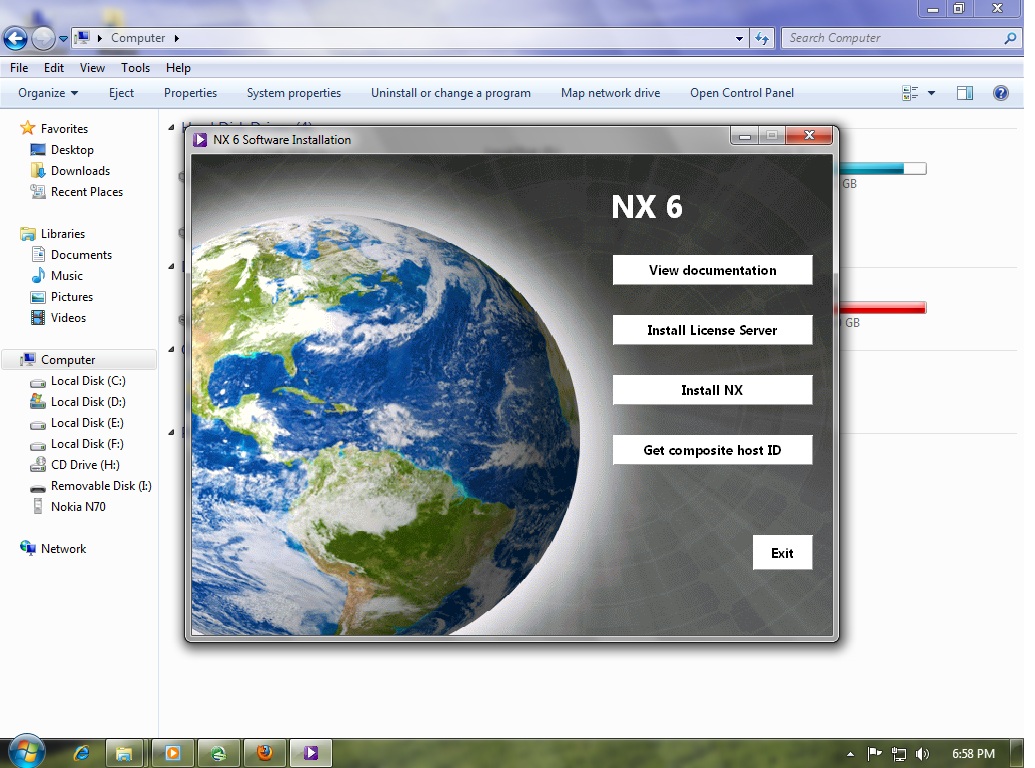Click the Install NX button
The image size is (1035, 768).
(x=712, y=390)
